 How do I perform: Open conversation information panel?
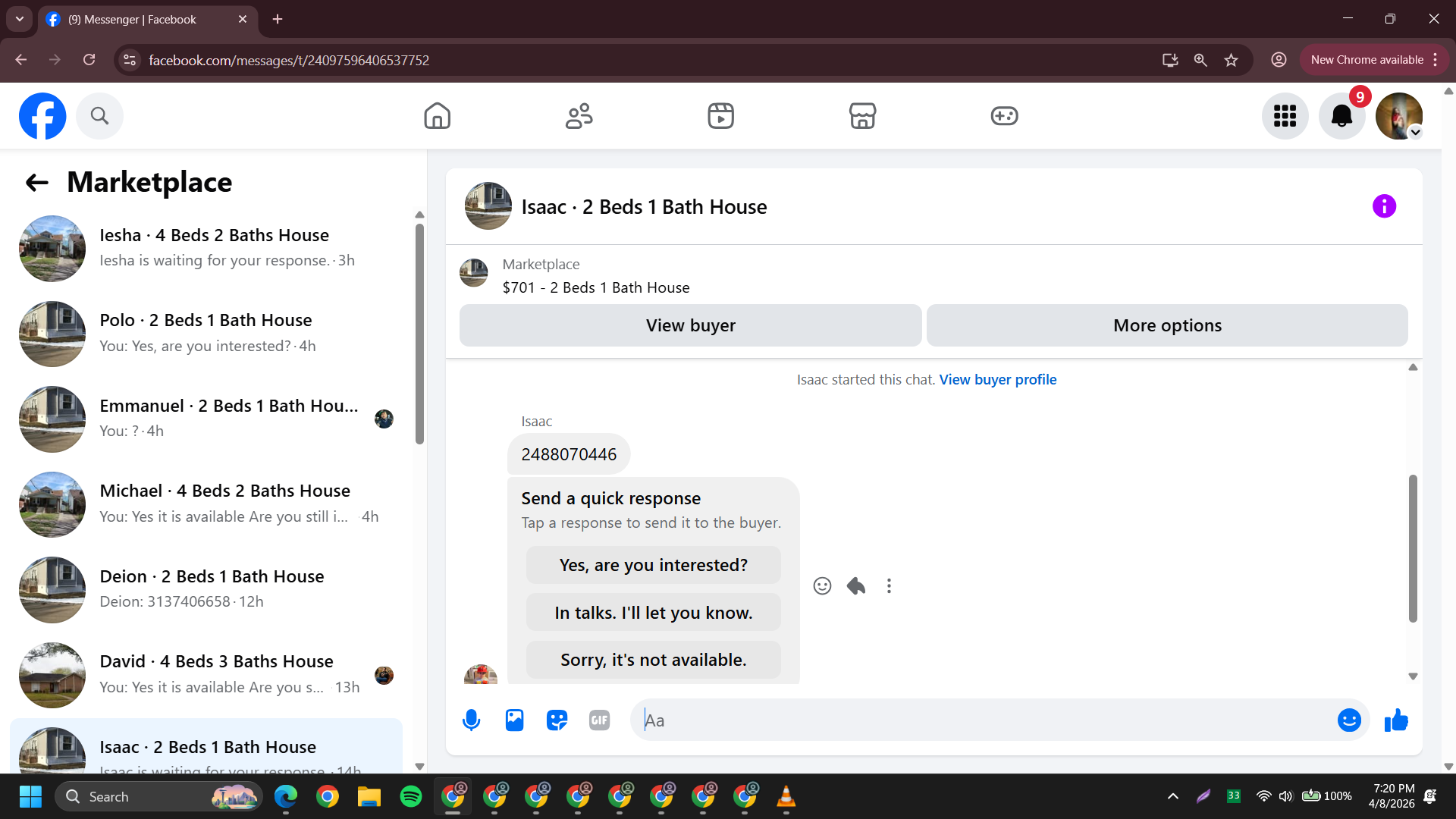point(1384,206)
